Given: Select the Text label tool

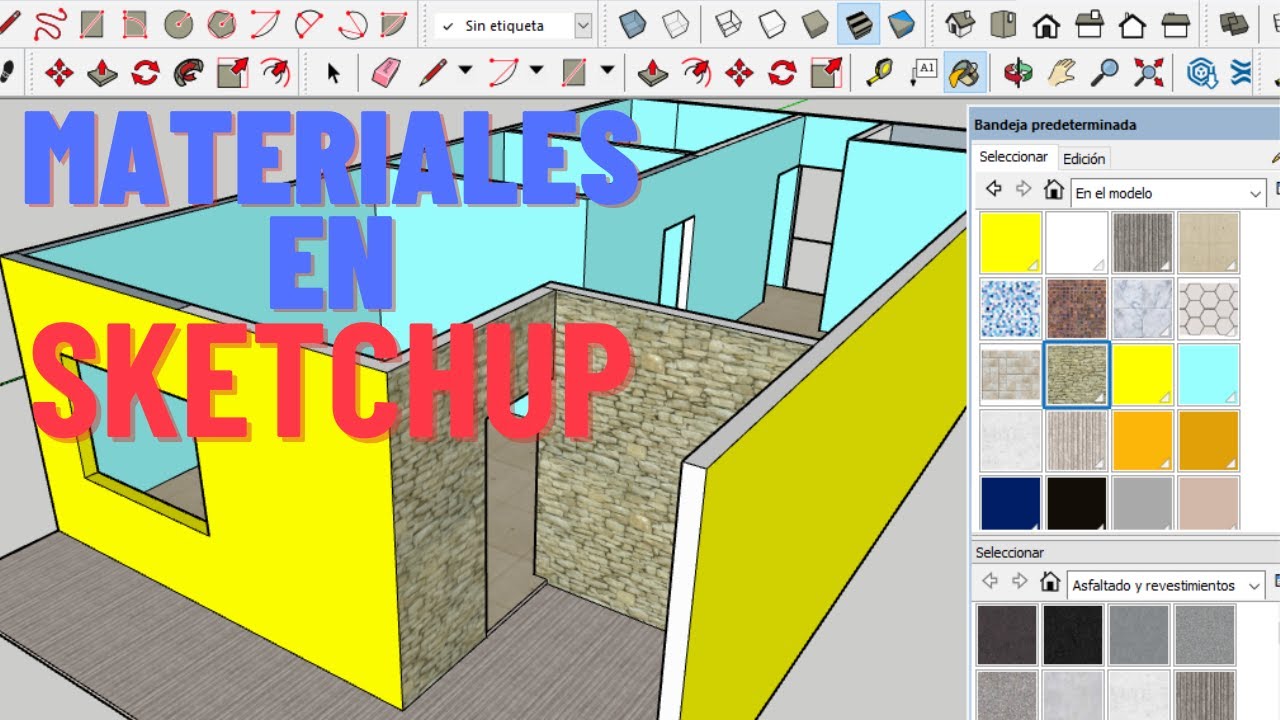Looking at the screenshot, I should pos(924,72).
